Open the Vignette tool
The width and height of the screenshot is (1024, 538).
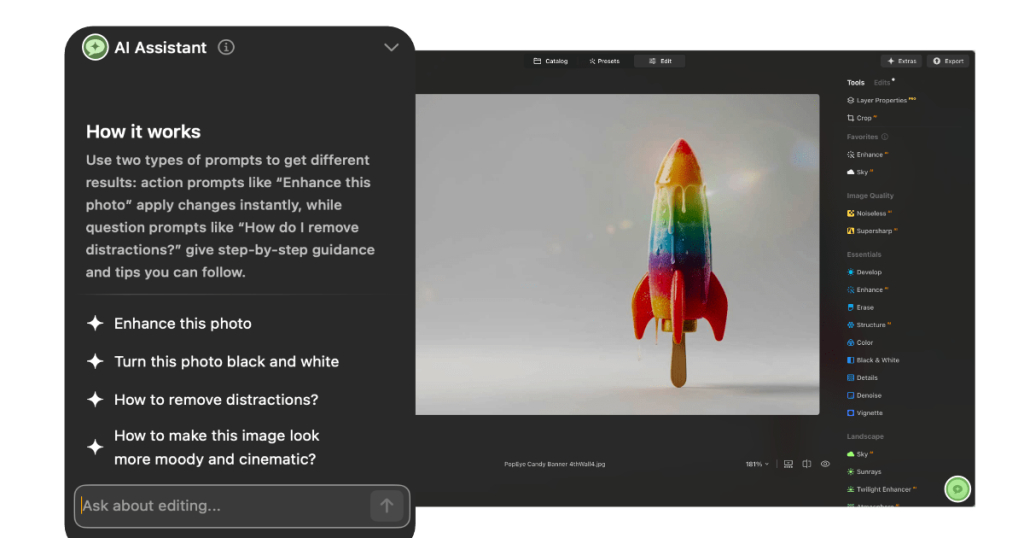[x=865, y=413]
